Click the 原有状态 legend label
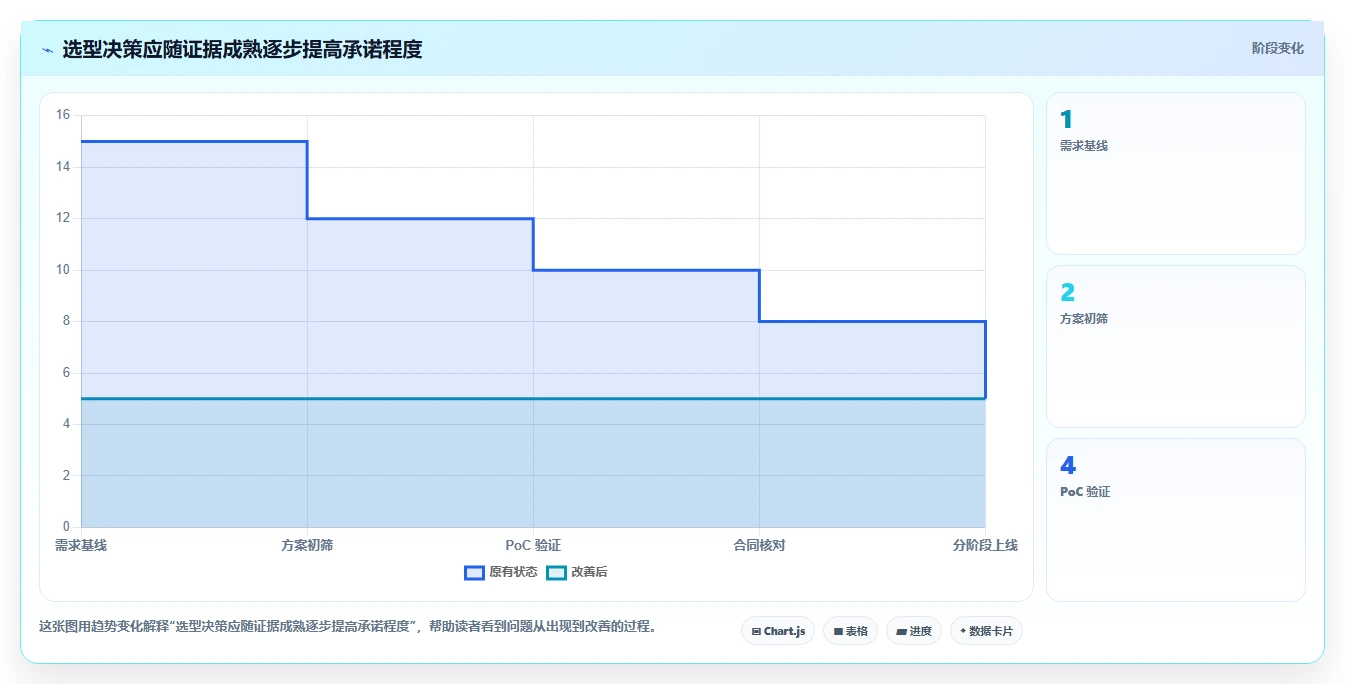 tap(513, 572)
